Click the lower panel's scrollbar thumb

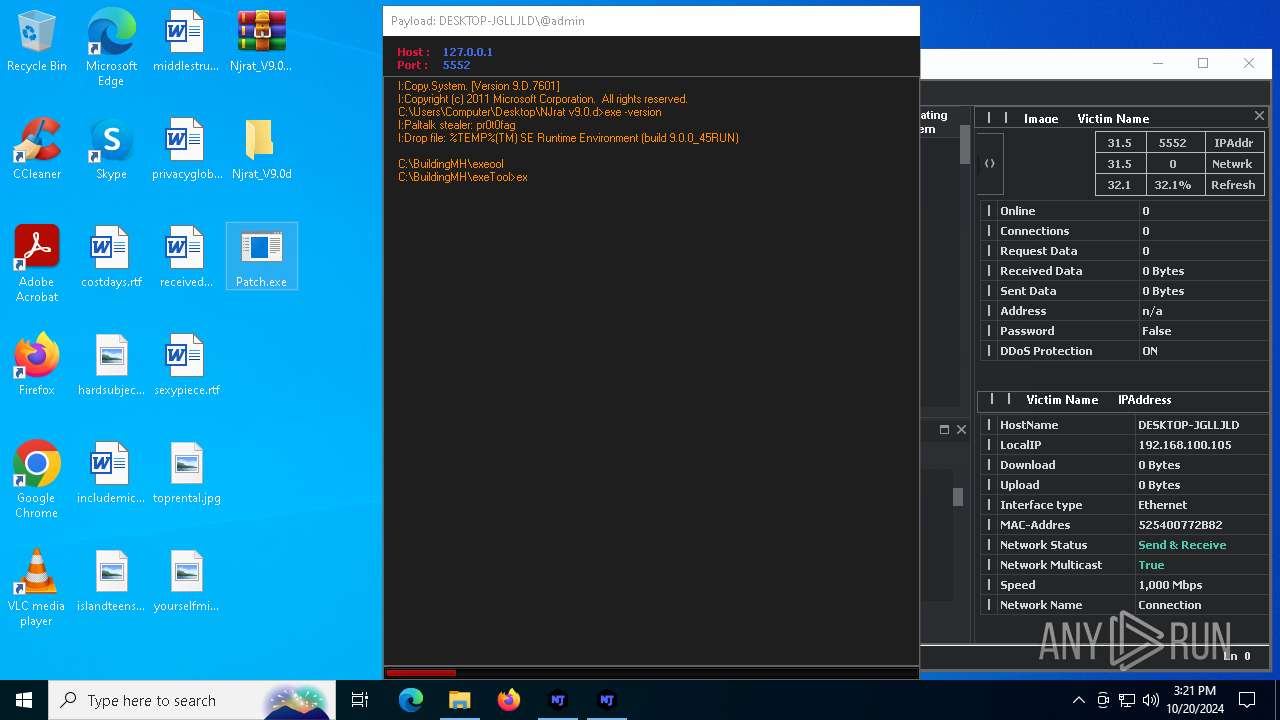tap(957, 497)
